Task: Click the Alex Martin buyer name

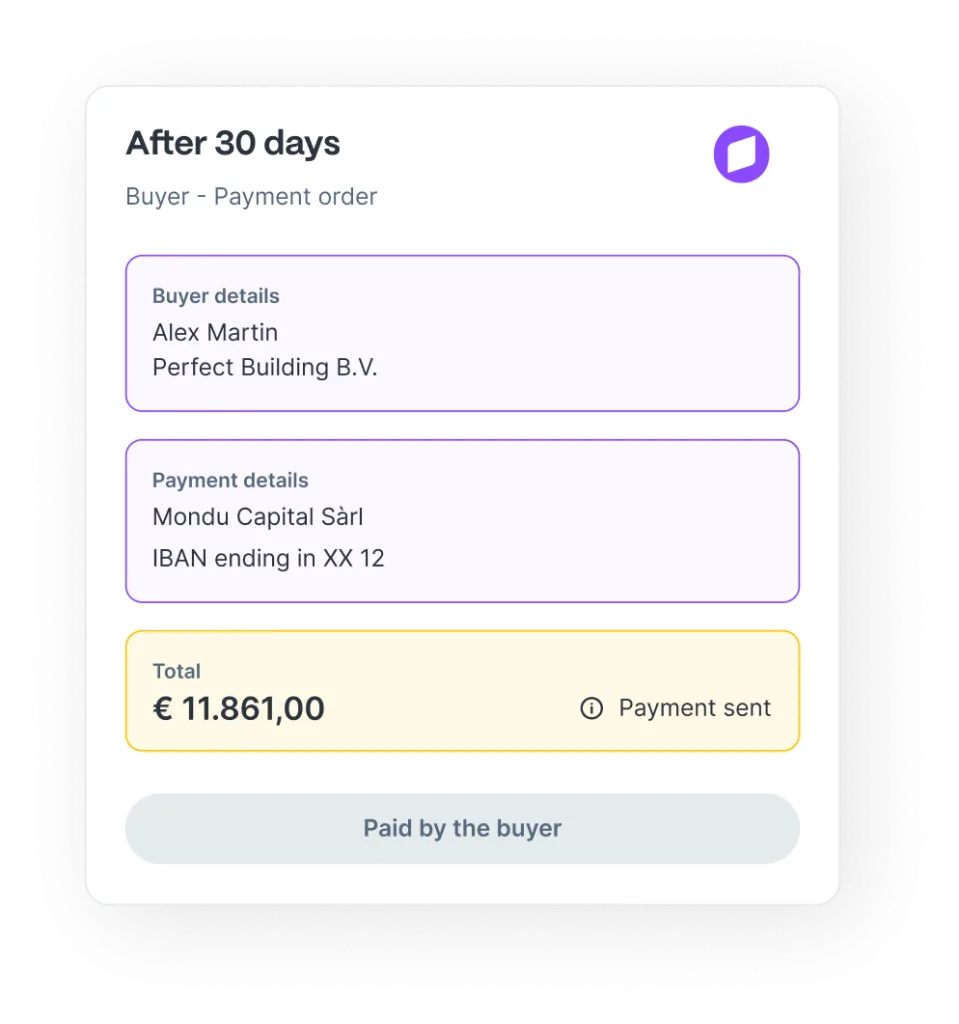Action: pos(215,332)
